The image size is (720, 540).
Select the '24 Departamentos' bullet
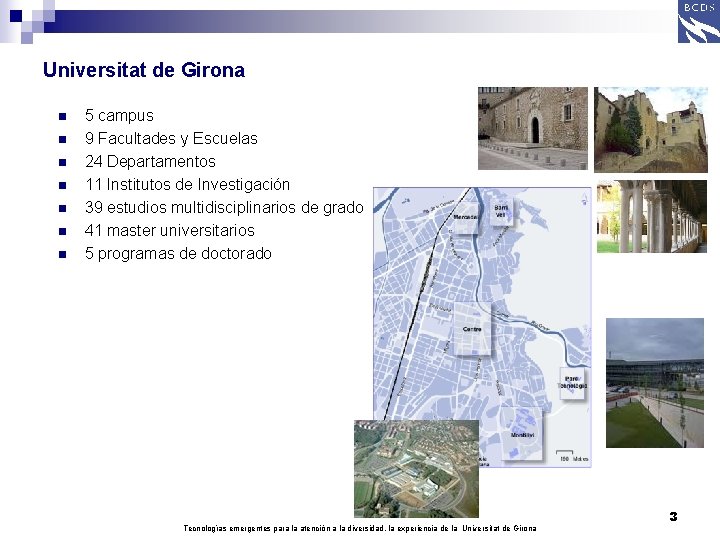click(x=150, y=162)
